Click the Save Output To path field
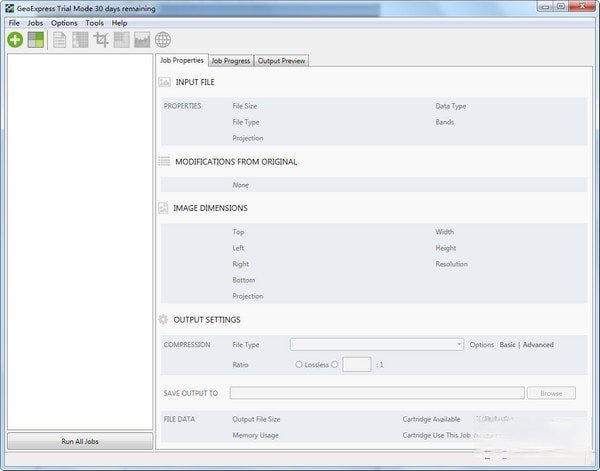This screenshot has width=600, height=471. pos(377,393)
